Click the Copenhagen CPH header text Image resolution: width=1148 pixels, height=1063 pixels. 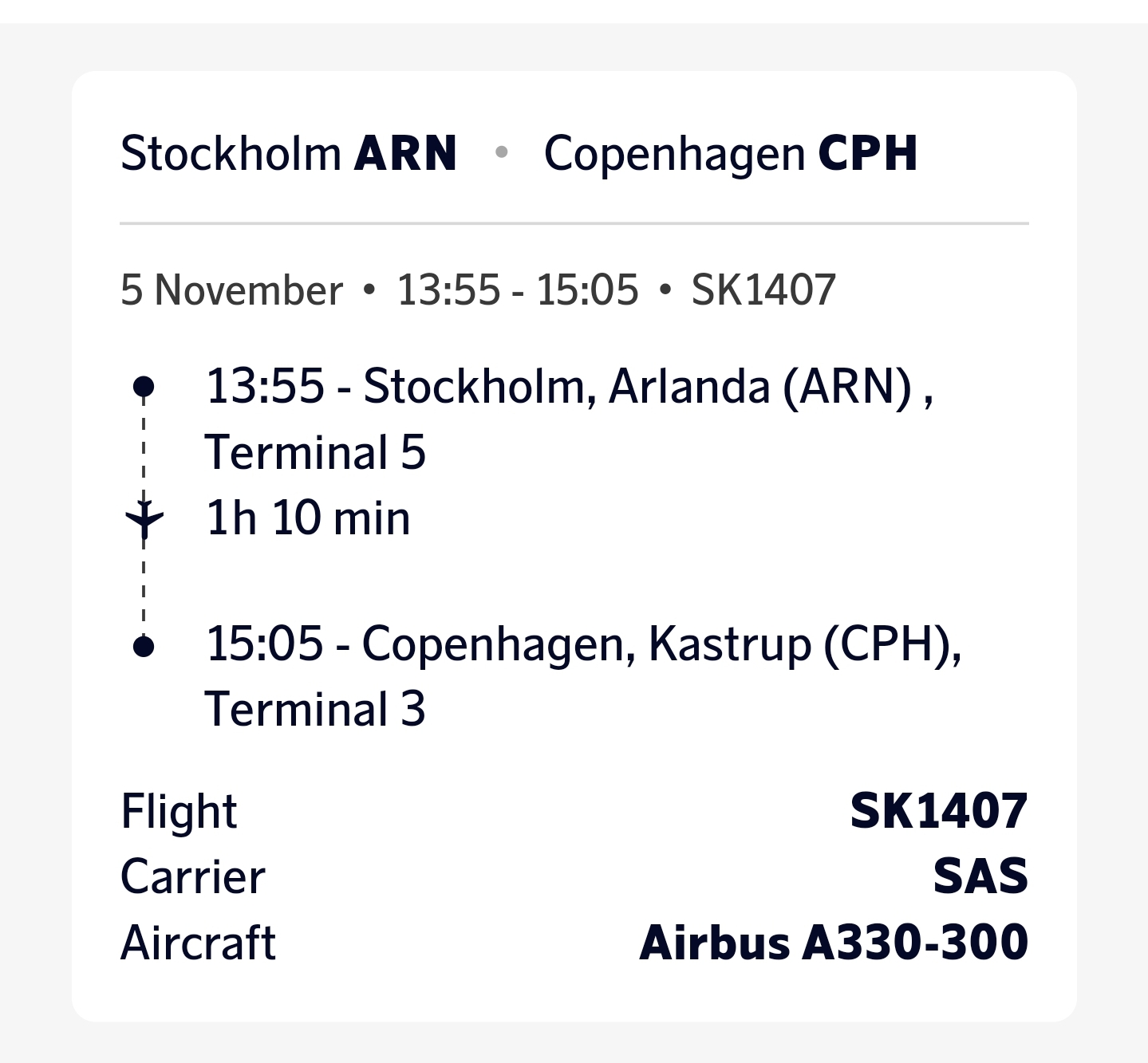coord(730,153)
